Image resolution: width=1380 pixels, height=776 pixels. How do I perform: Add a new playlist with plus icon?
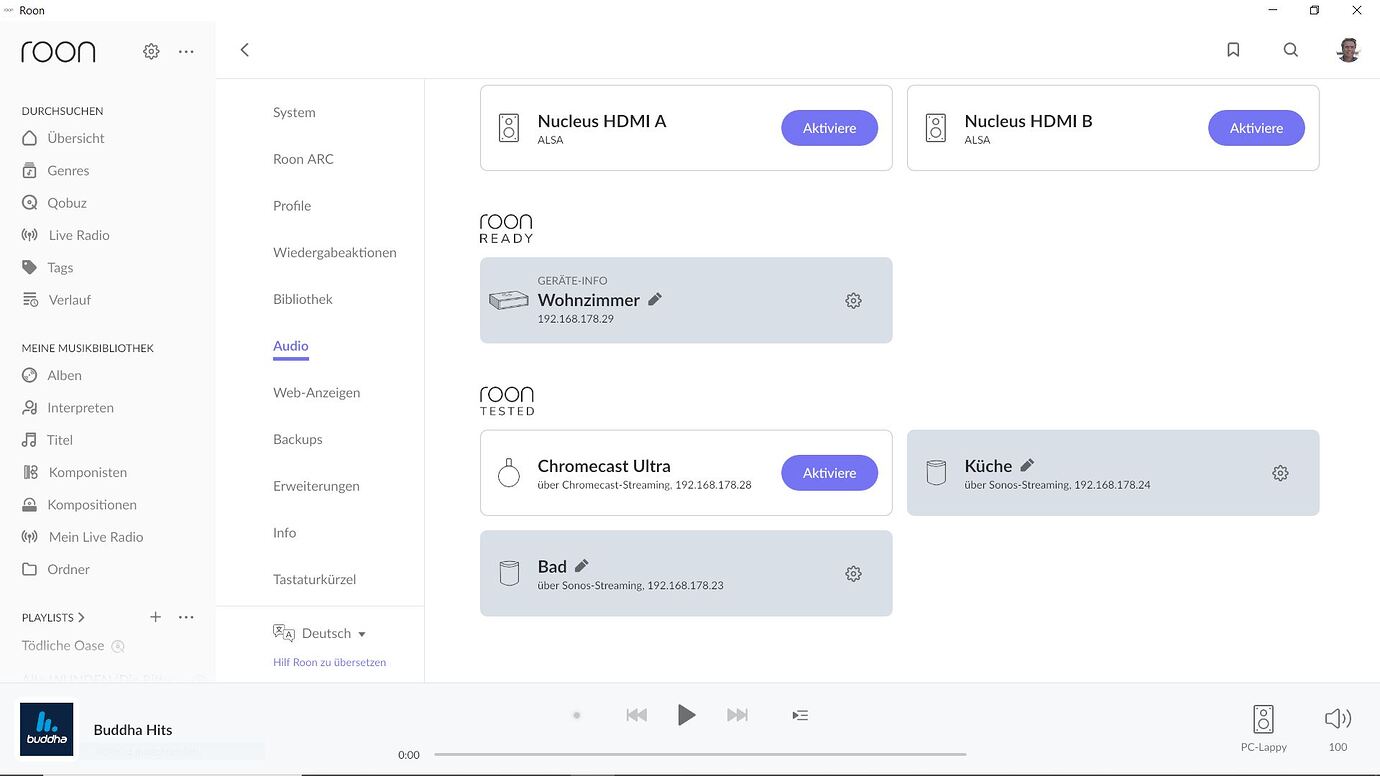pyautogui.click(x=155, y=617)
